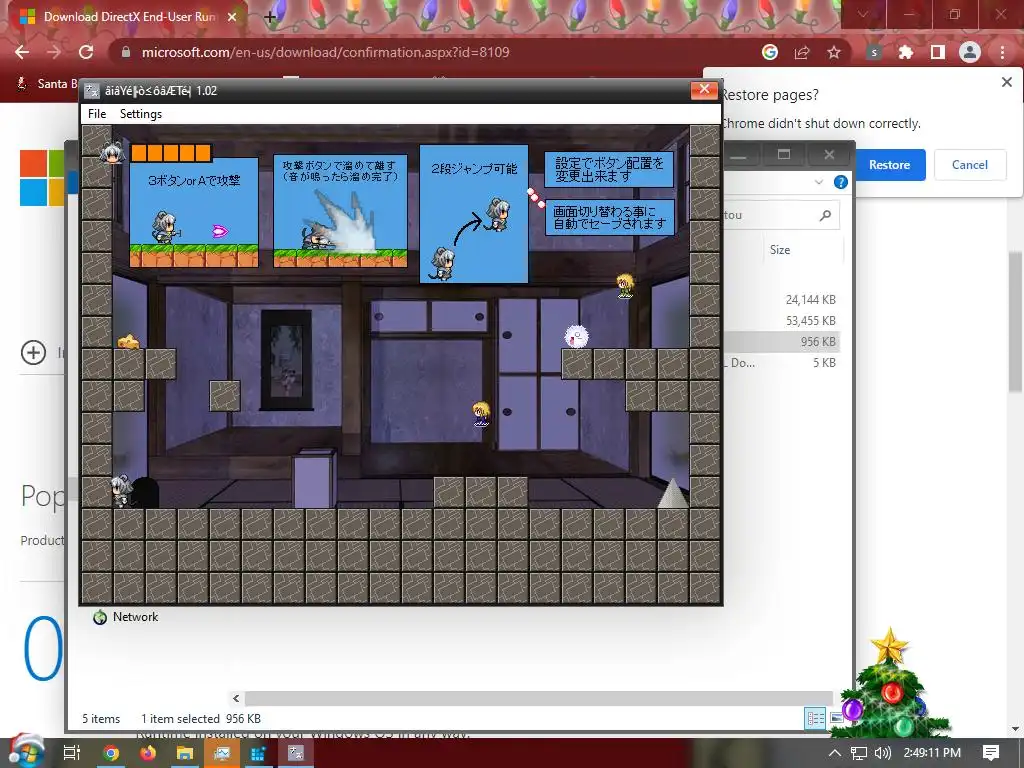The width and height of the screenshot is (1024, 768).
Task: Click the white fluffy ghost enemy in game
Action: 576,336
